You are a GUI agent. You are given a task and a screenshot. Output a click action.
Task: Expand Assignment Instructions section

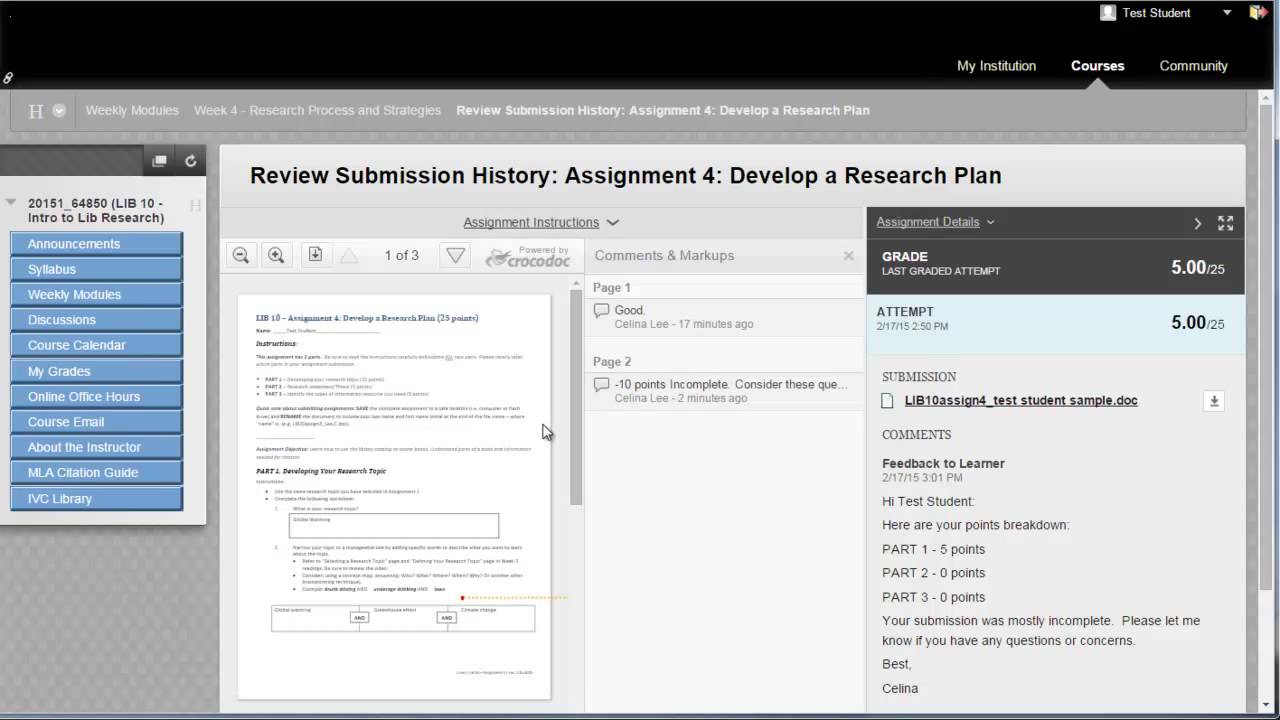click(541, 222)
